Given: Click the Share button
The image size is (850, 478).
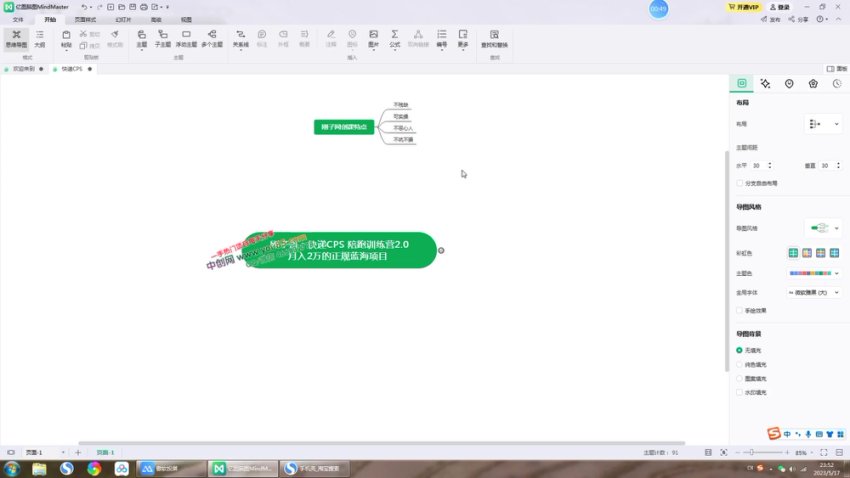Looking at the screenshot, I should point(799,19).
